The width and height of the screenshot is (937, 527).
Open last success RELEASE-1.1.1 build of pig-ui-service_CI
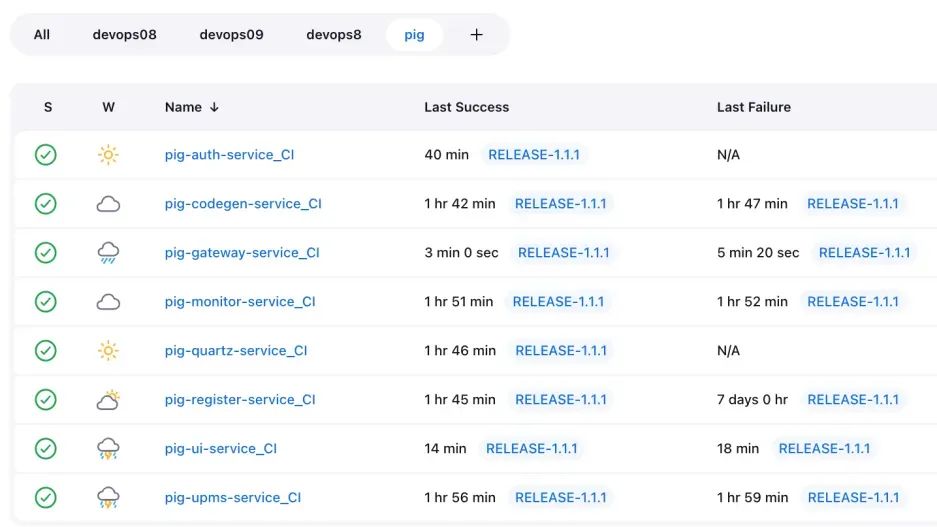pos(531,449)
